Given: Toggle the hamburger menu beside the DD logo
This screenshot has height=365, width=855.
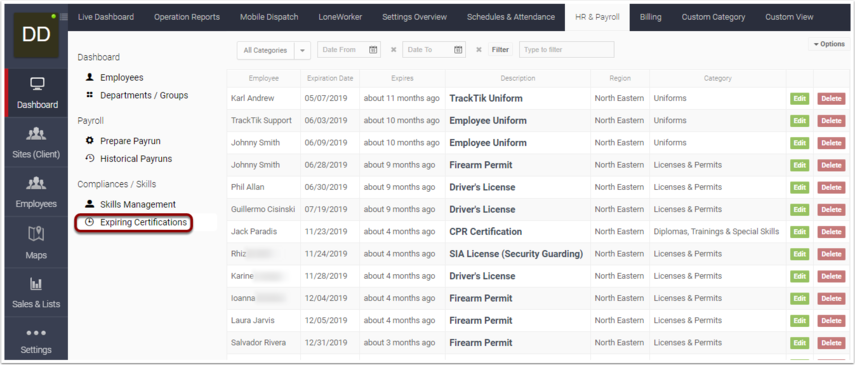Looking at the screenshot, I should [64, 17].
